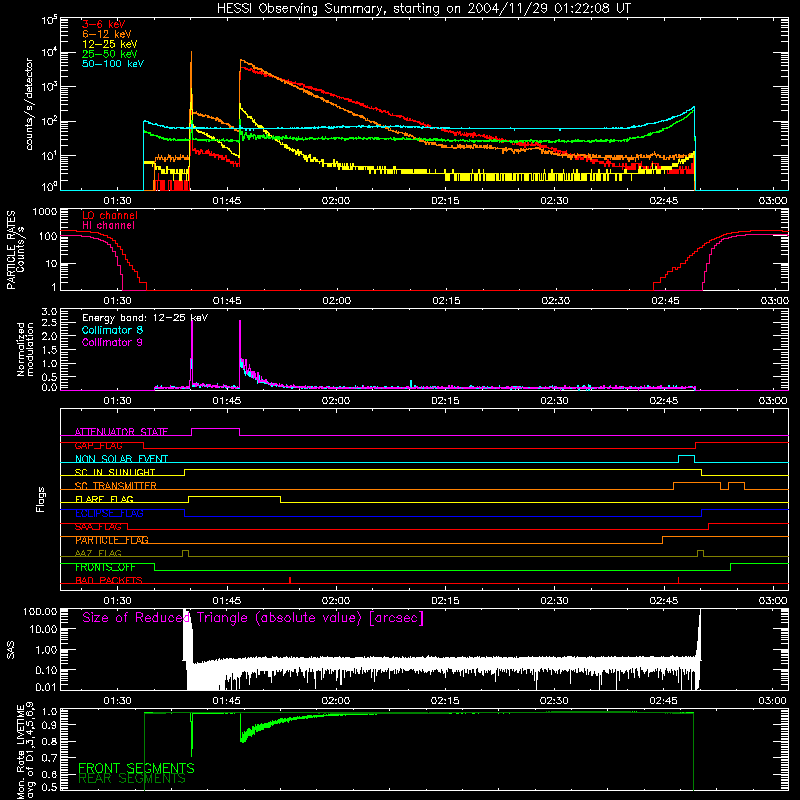Click the second BAD_PACKETS tick mark
This screenshot has width=800, height=800.
[679, 580]
